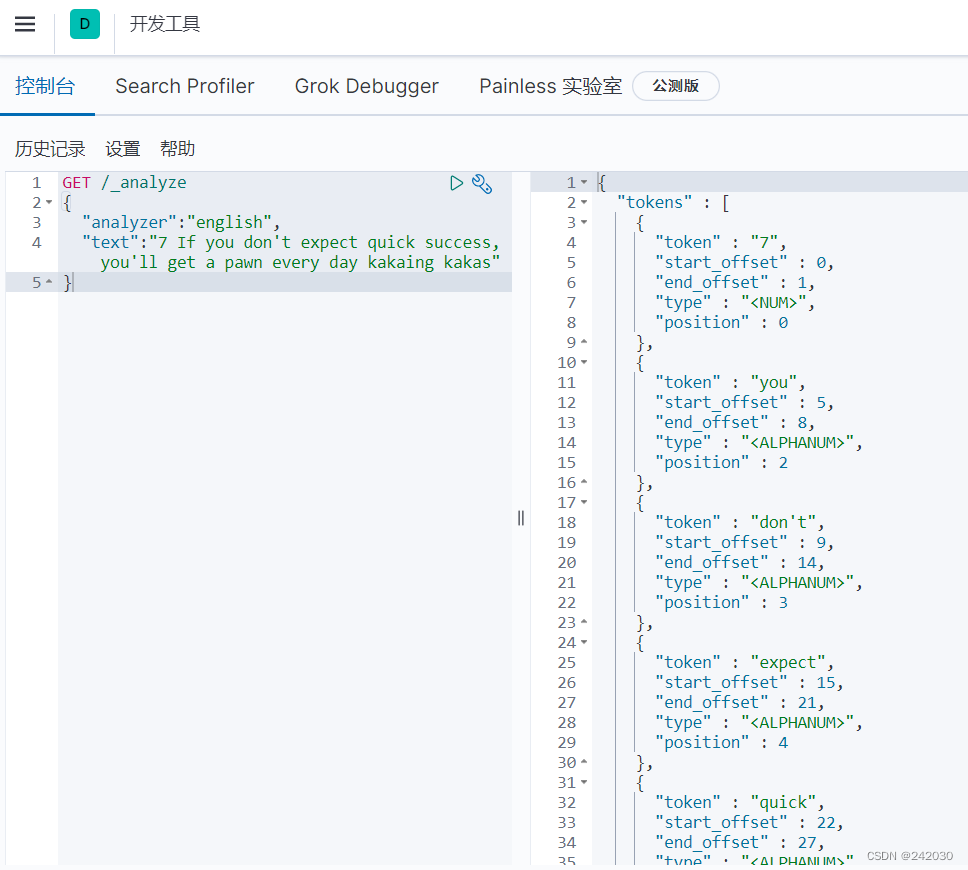Screen dimensions: 968x870
Task: Click the green D space avatar
Action: click(x=85, y=24)
